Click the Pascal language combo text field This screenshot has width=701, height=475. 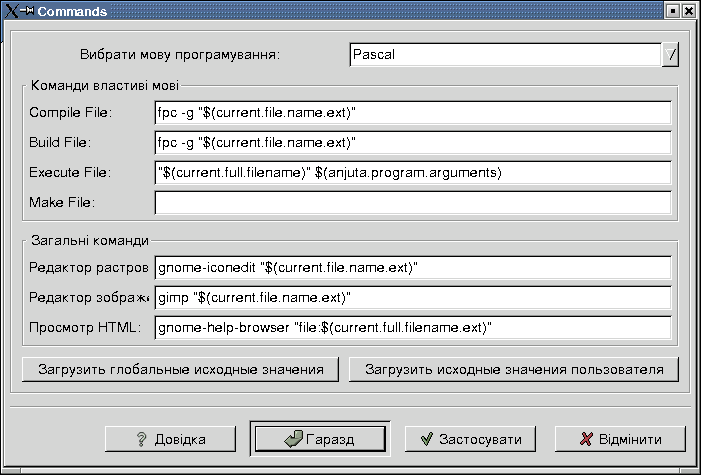[504, 54]
